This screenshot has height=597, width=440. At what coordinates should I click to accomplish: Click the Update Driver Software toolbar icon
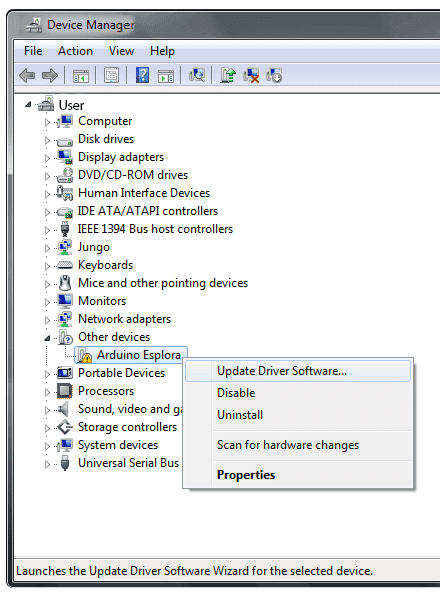[228, 75]
